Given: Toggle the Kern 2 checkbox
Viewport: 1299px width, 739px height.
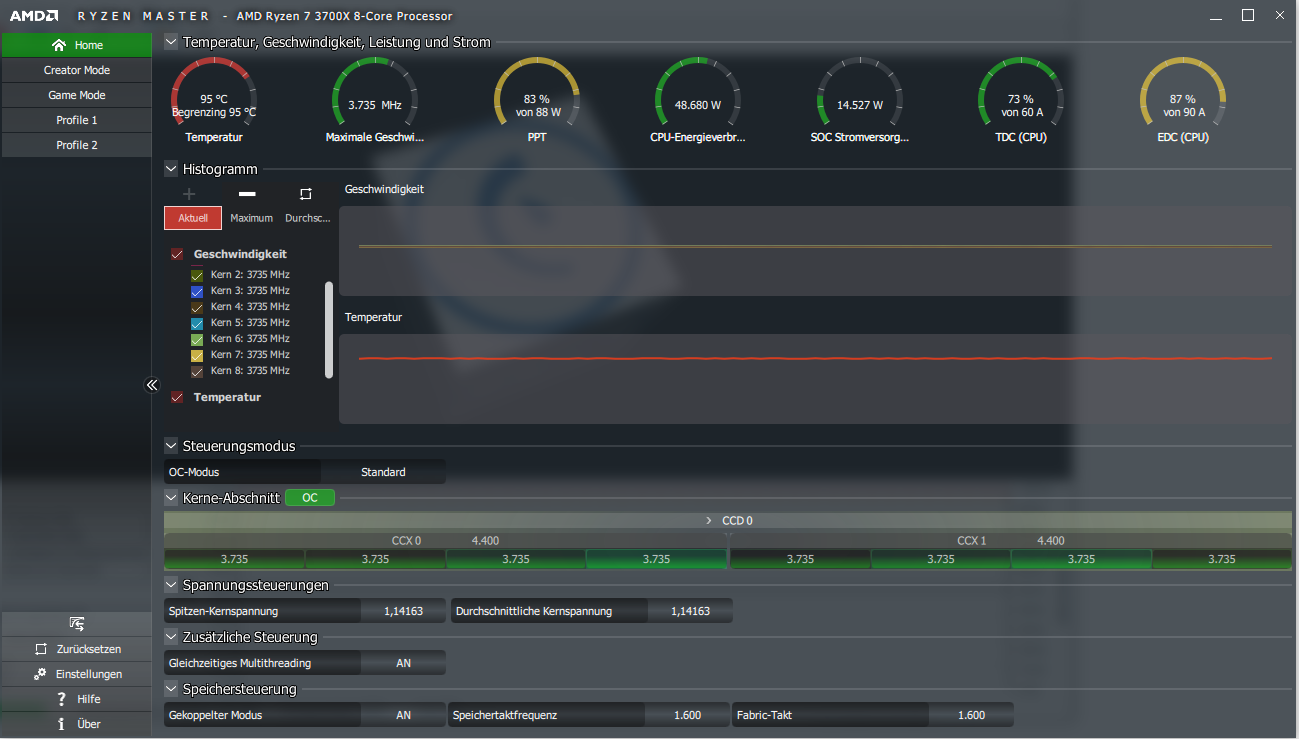Looking at the screenshot, I should tap(197, 275).
